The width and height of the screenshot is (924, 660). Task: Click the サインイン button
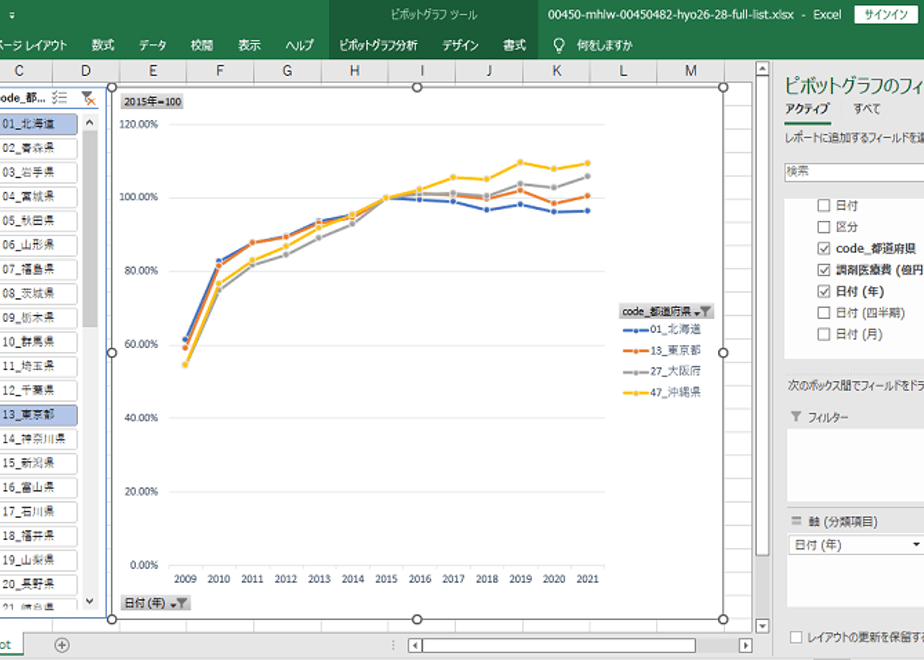click(886, 15)
